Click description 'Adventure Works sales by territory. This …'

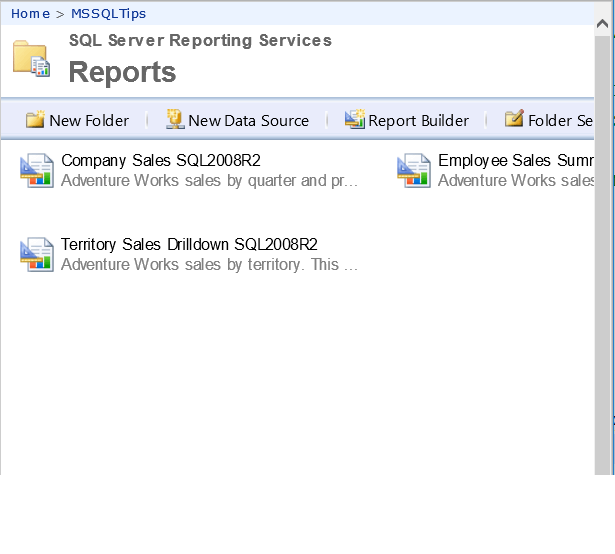[209, 264]
